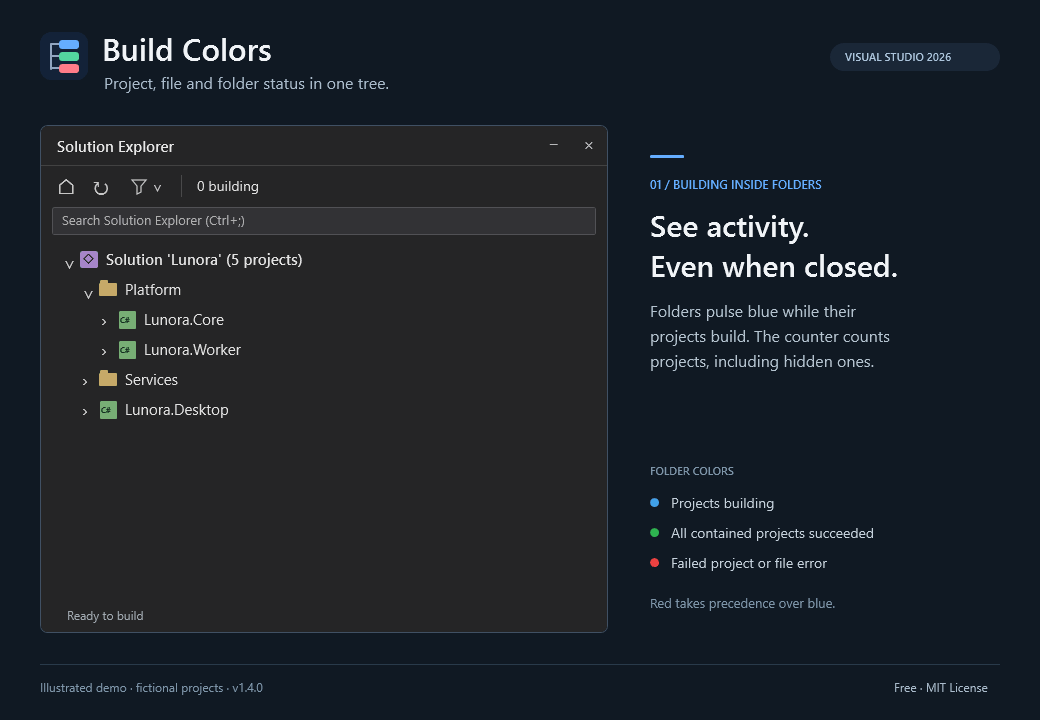The image size is (1040, 720).
Task: Click the 'Build Colors' title
Action: coord(187,50)
